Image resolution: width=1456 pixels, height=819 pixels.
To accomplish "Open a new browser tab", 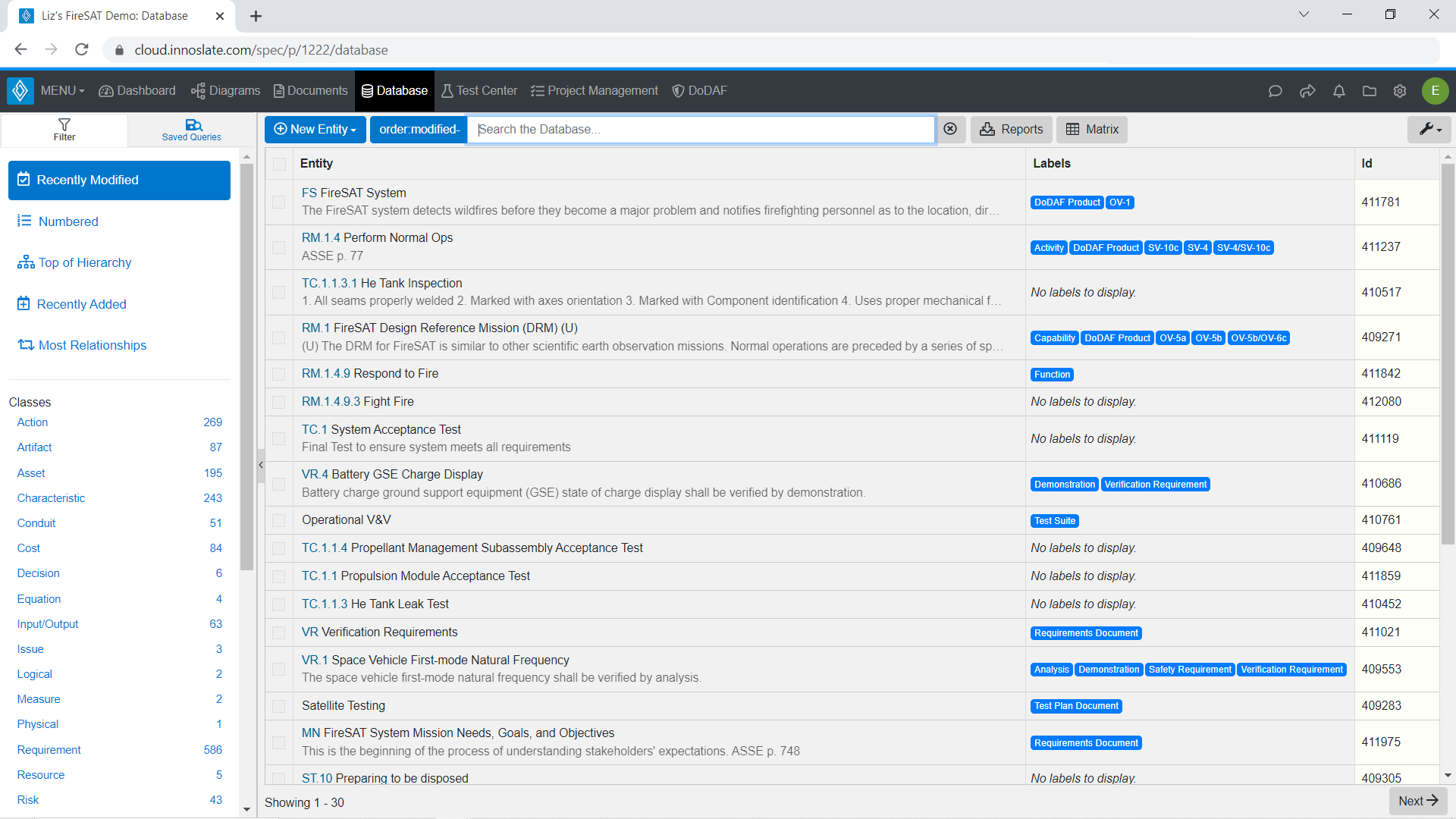I will (x=256, y=16).
